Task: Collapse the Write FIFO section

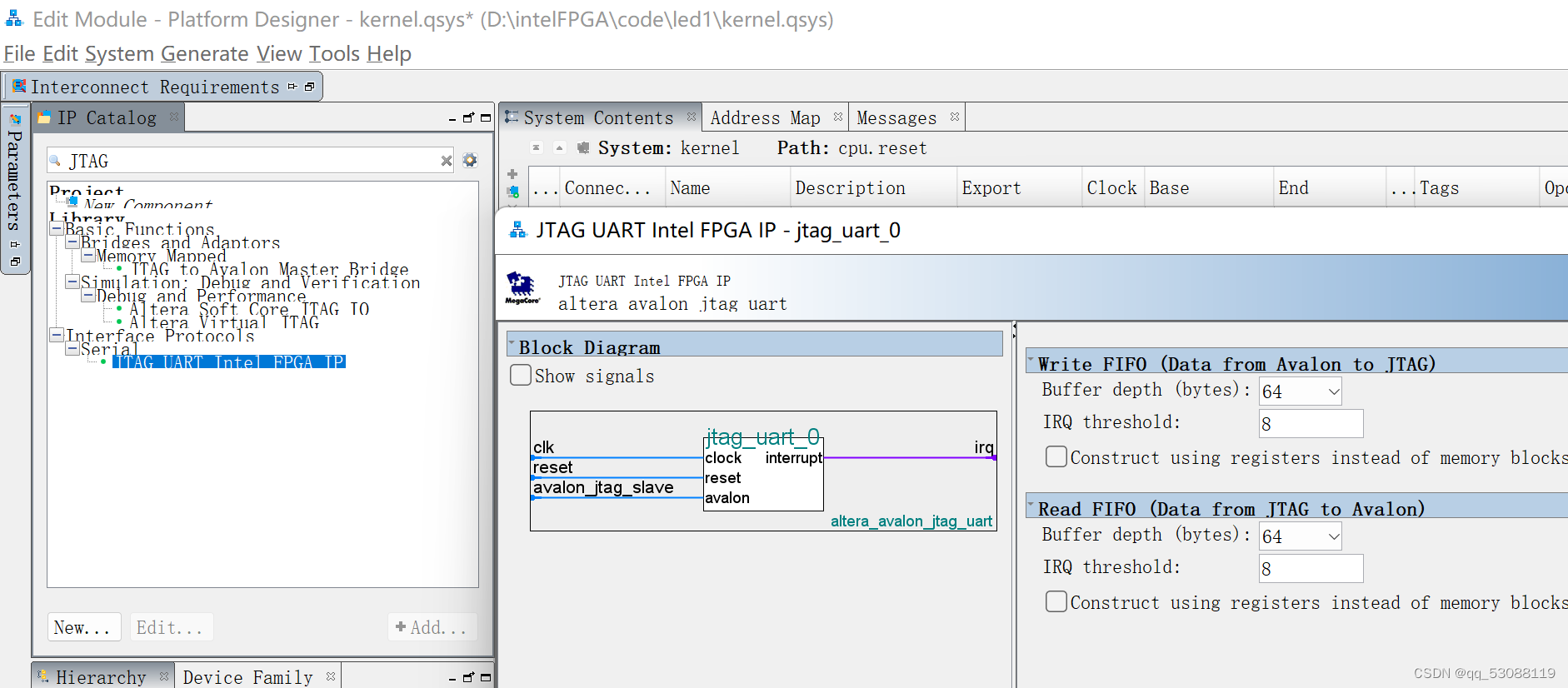Action: [x=1031, y=359]
